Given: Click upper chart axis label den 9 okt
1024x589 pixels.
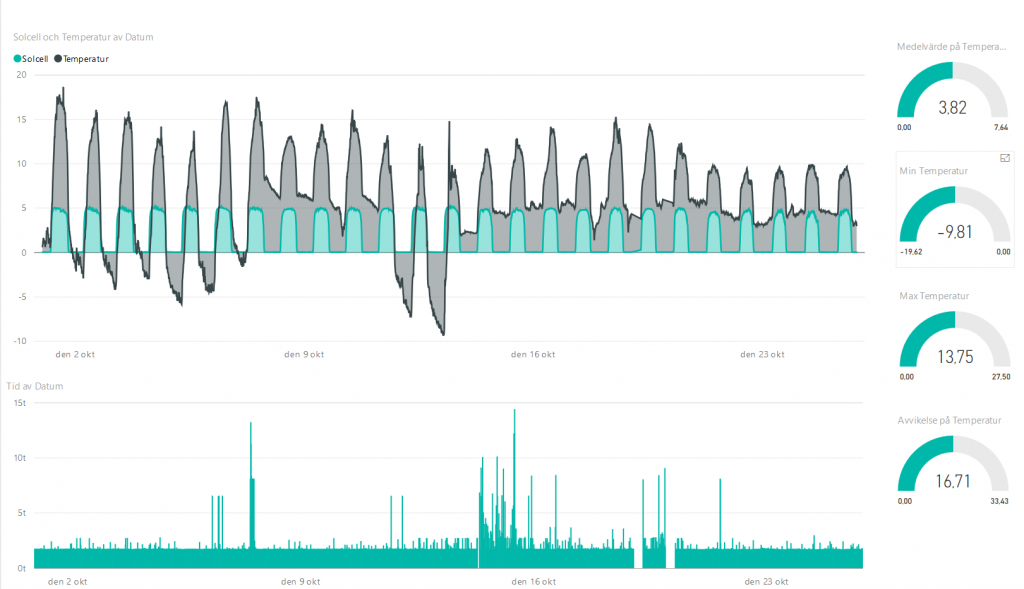Looking at the screenshot, I should [x=304, y=355].
